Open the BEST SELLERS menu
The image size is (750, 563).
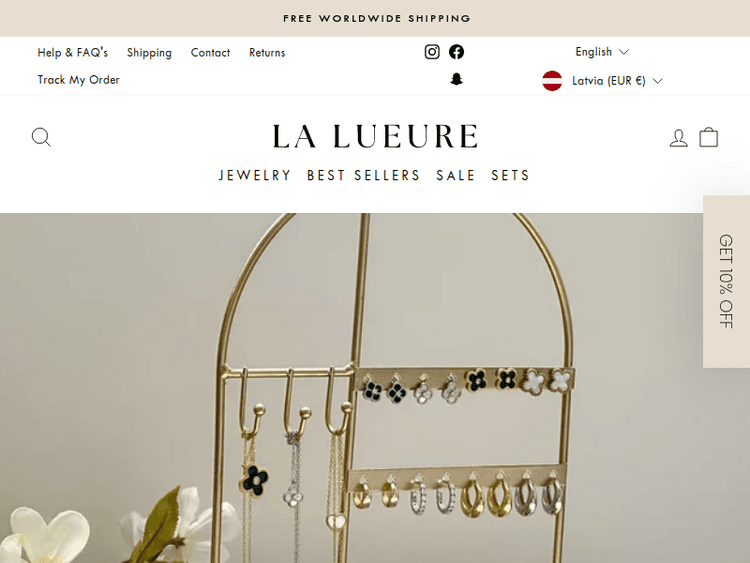point(363,176)
